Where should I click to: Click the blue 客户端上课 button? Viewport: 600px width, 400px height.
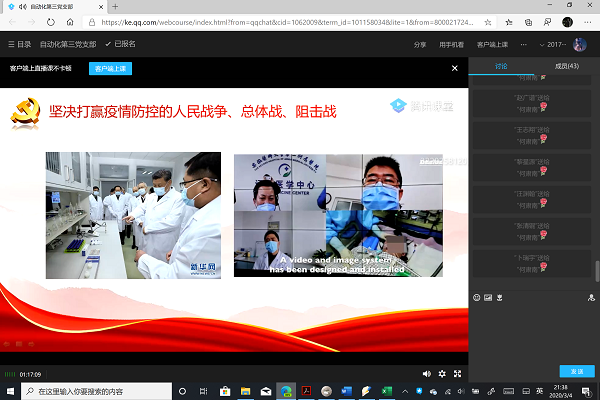110,68
